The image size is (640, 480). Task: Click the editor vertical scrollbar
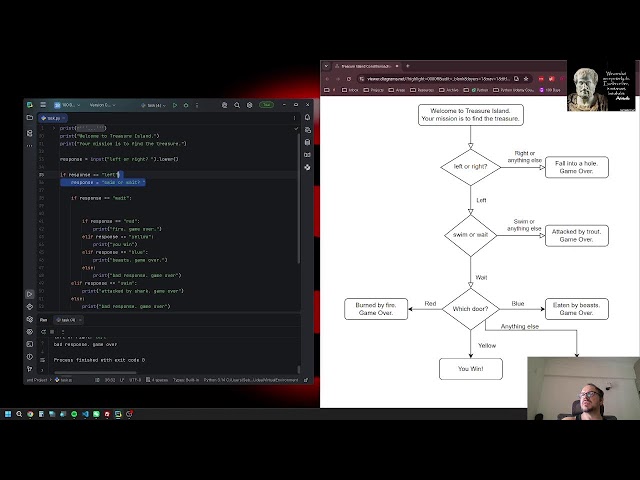pyautogui.click(x=299, y=196)
